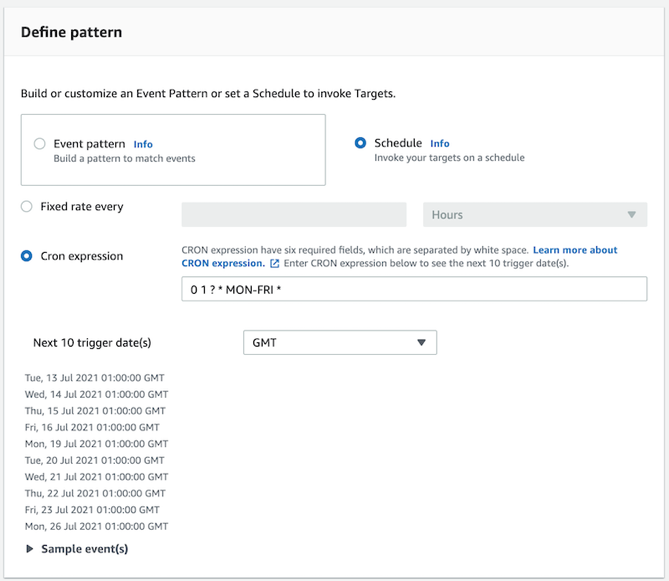Image resolution: width=669 pixels, height=581 pixels.
Task: Expand the Sample event(s) section
Action: point(84,549)
